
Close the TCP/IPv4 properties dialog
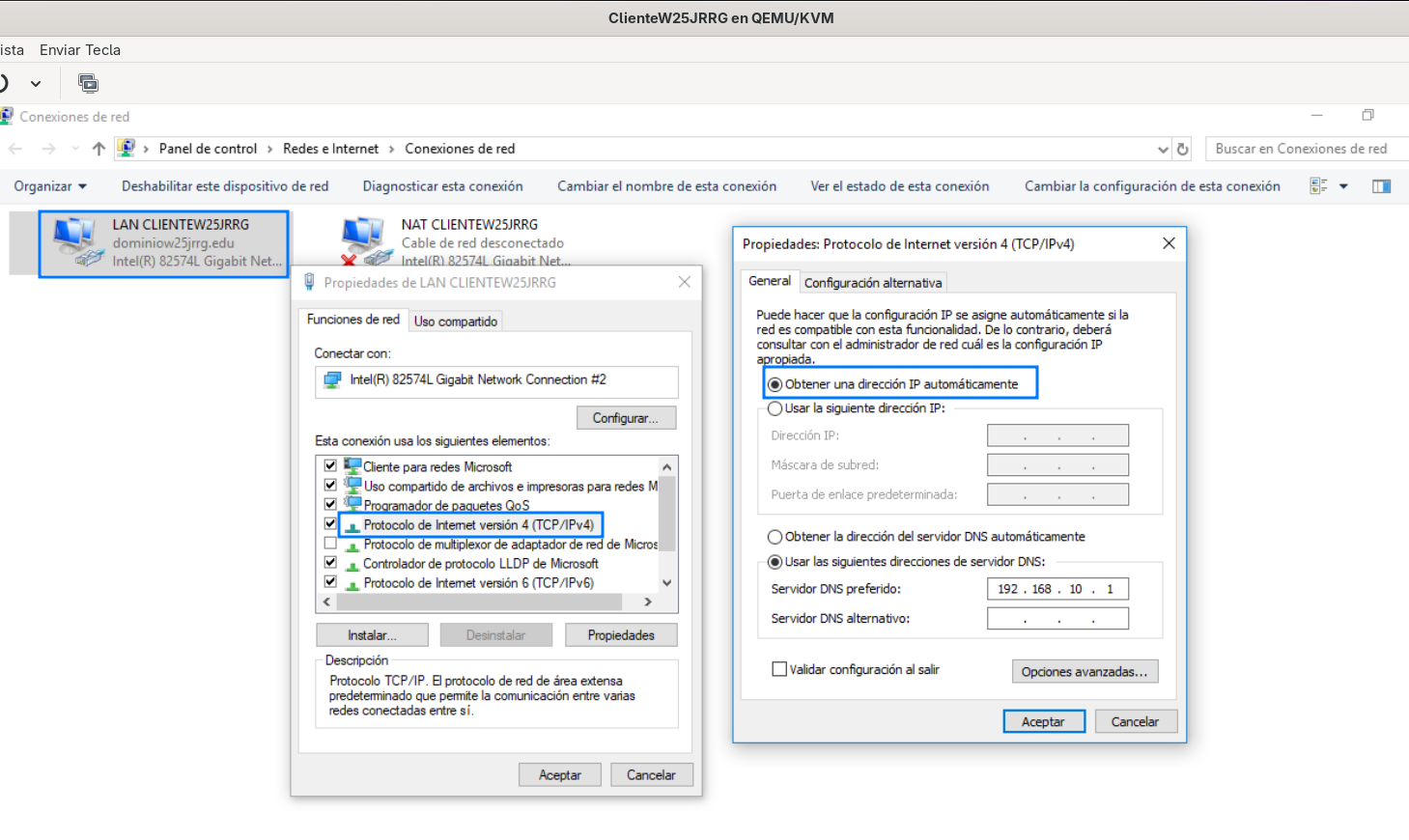[x=1169, y=243]
